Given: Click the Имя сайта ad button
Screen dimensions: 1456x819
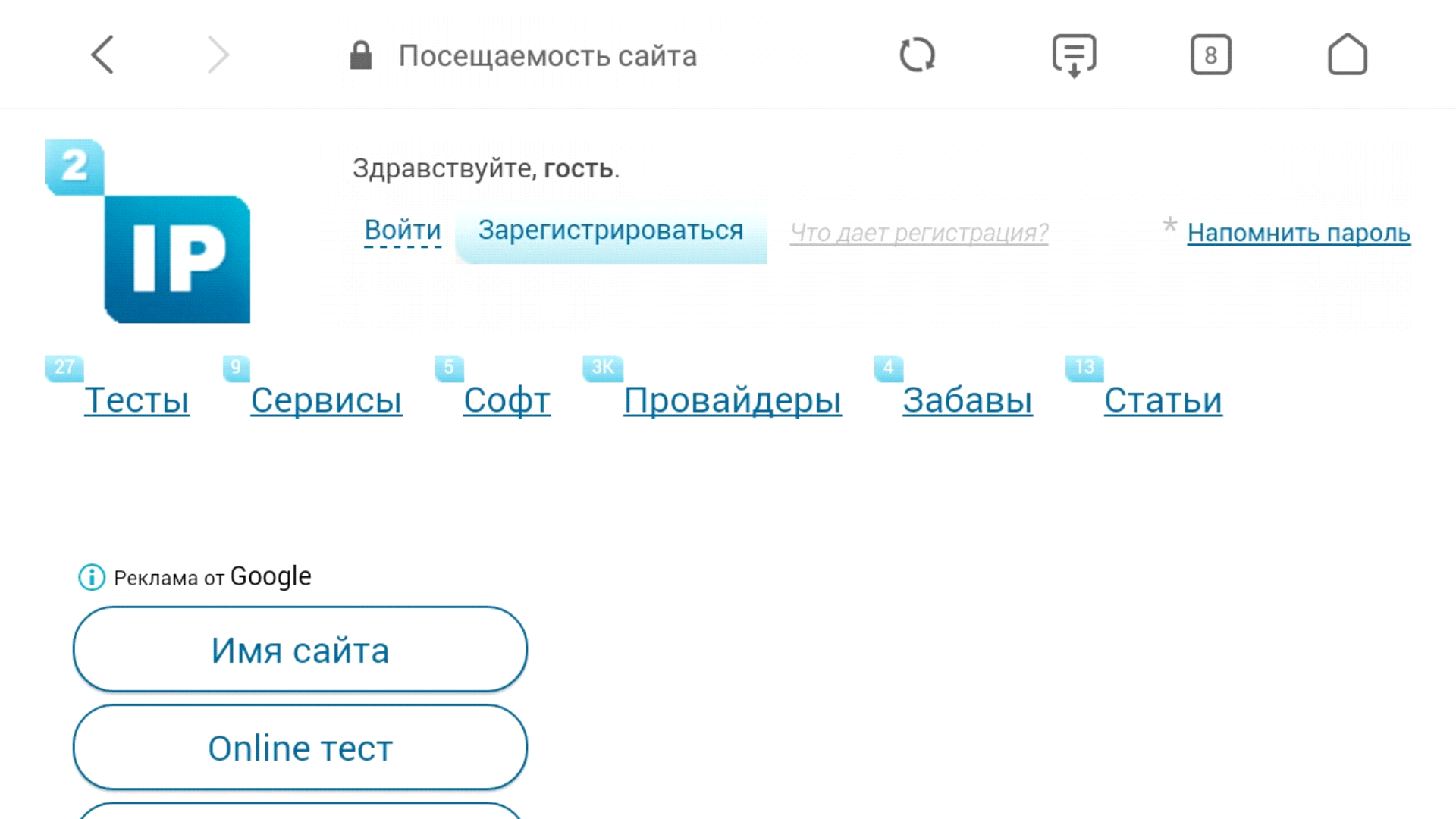Looking at the screenshot, I should click(300, 650).
